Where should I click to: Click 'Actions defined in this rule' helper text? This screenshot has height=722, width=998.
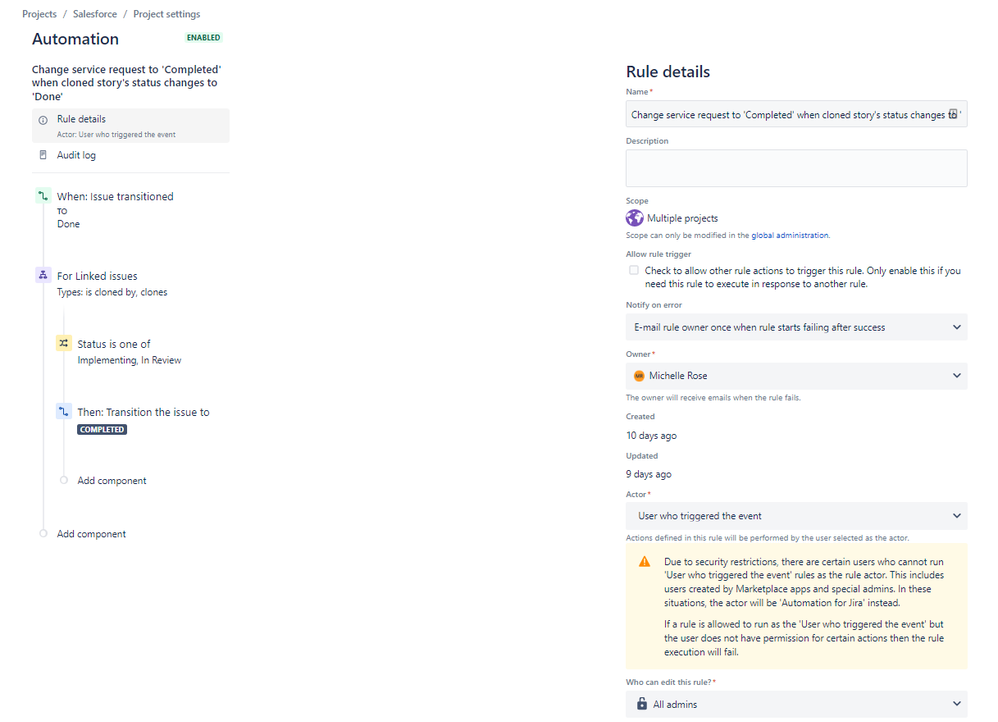(767, 538)
